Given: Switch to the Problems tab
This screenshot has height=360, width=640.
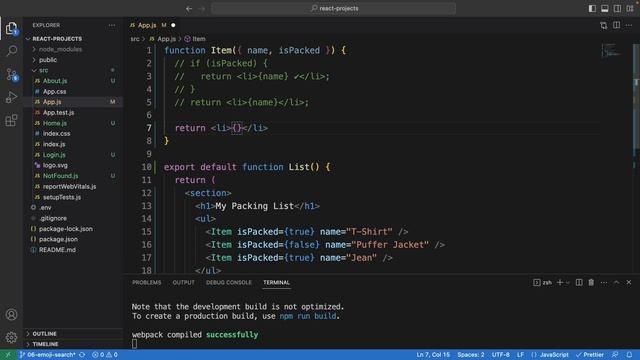Looking at the screenshot, I should pyautogui.click(x=147, y=282).
